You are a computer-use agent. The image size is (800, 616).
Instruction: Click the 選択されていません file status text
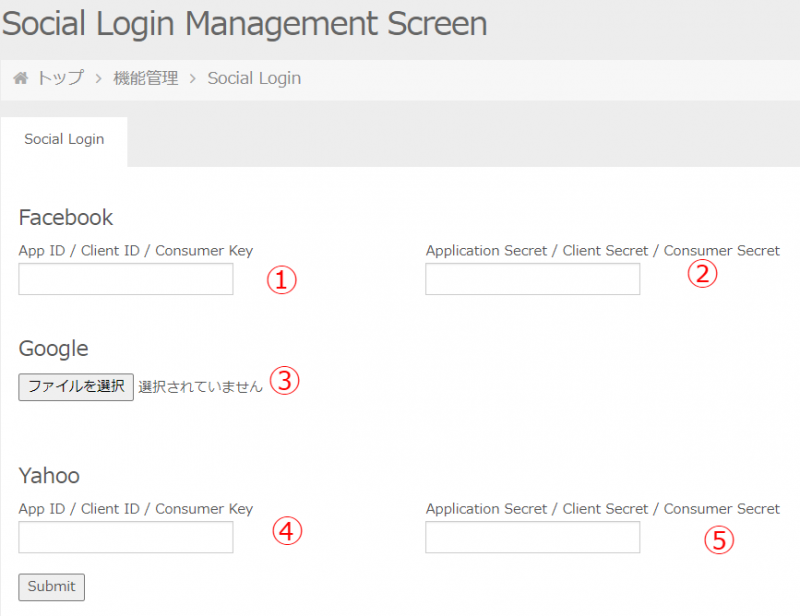click(200, 387)
